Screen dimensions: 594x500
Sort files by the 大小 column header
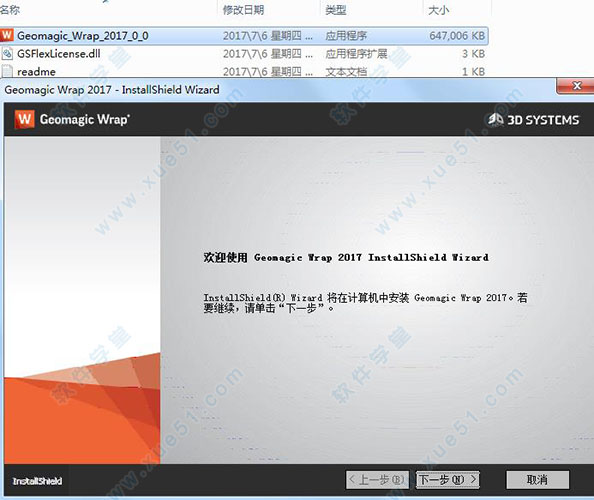tap(438, 10)
